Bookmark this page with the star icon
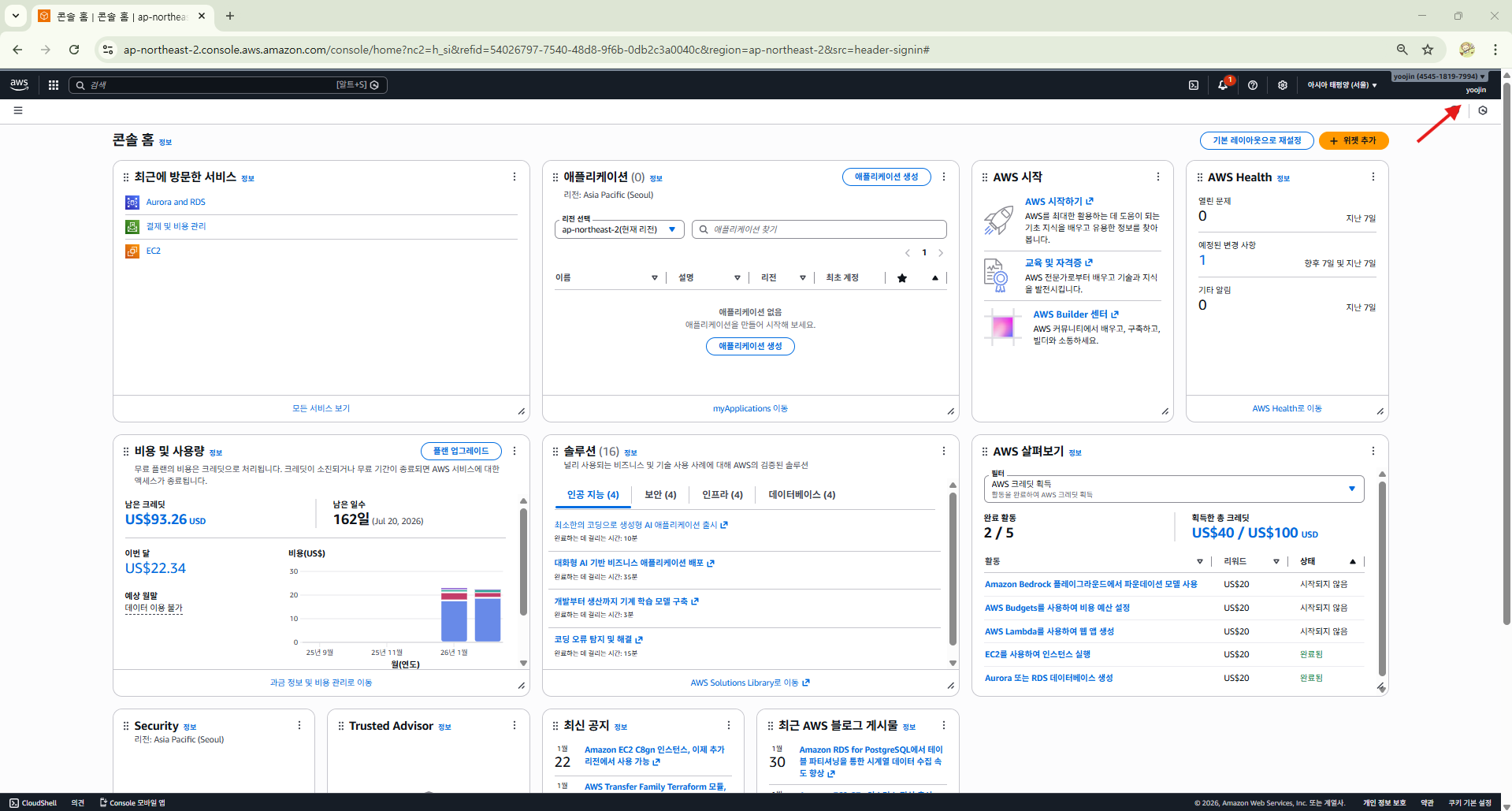The width and height of the screenshot is (1512, 811). tap(1428, 50)
